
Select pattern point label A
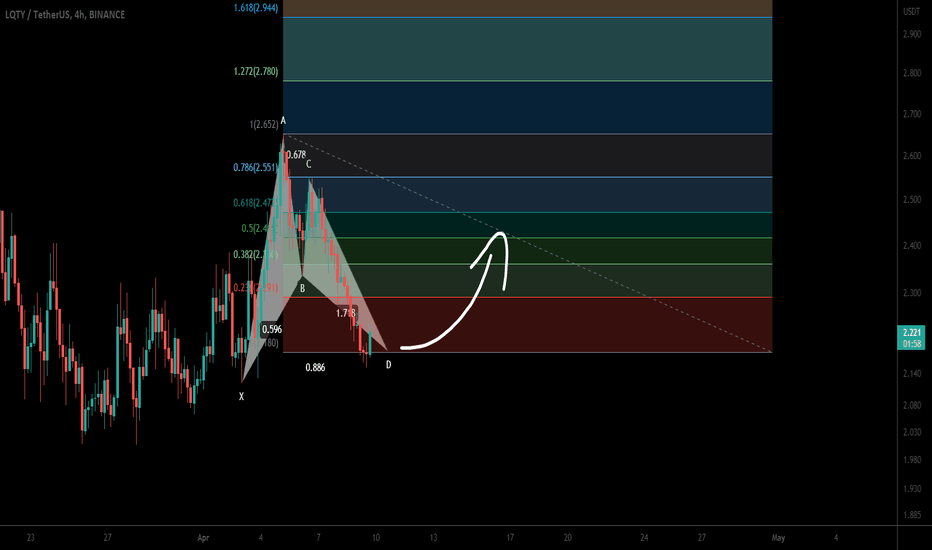point(284,121)
